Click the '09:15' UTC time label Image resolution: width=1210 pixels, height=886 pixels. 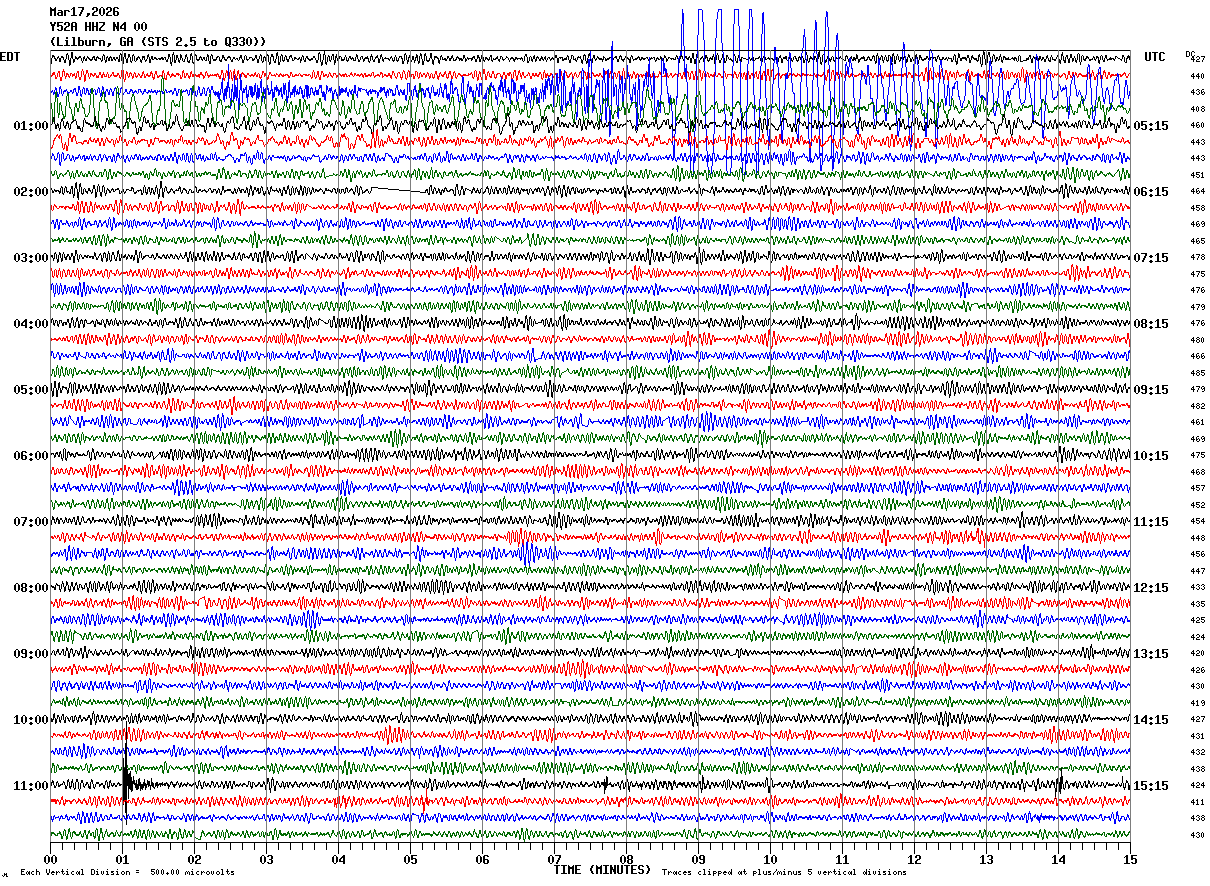pos(1151,390)
